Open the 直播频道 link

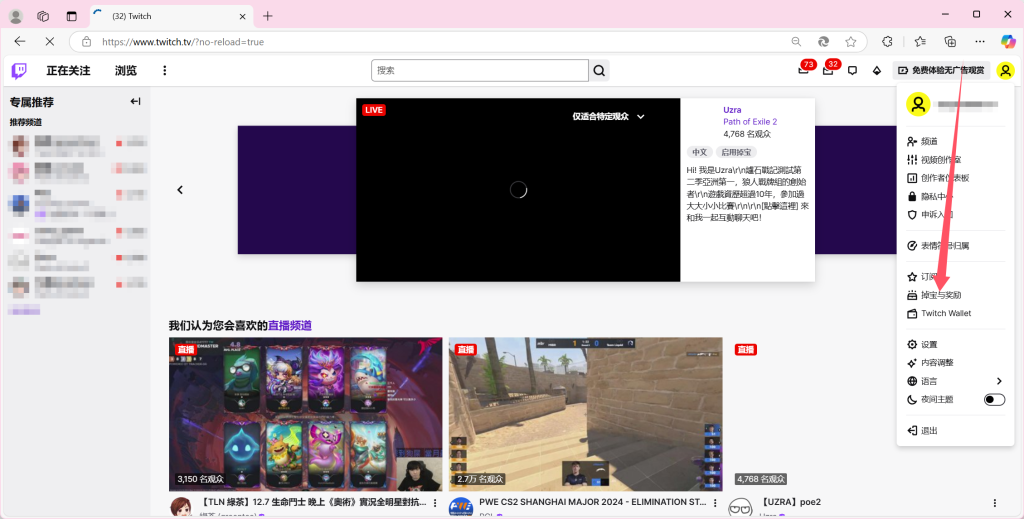pos(290,326)
